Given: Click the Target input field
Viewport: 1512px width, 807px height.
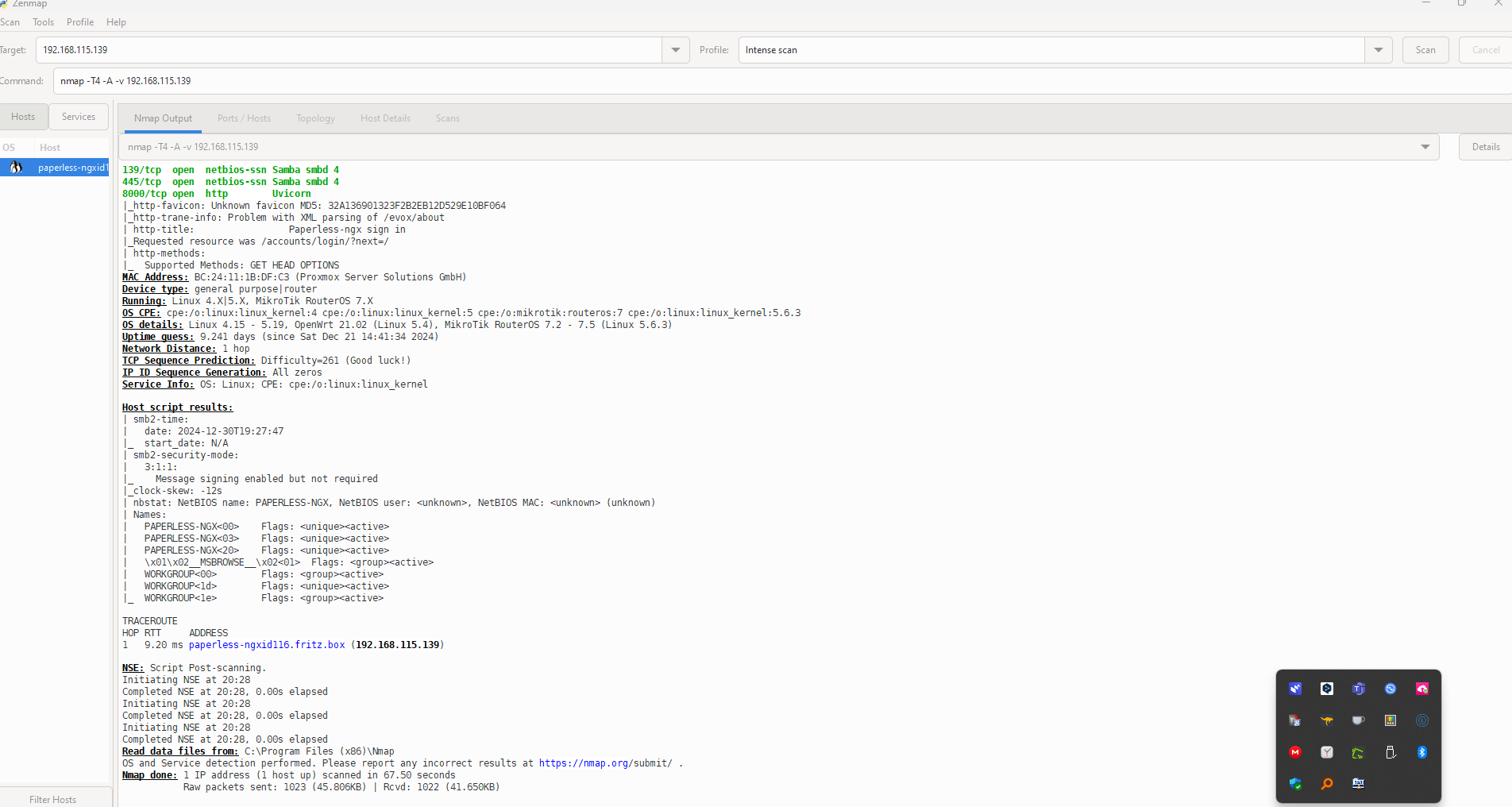Looking at the screenshot, I should 349,50.
